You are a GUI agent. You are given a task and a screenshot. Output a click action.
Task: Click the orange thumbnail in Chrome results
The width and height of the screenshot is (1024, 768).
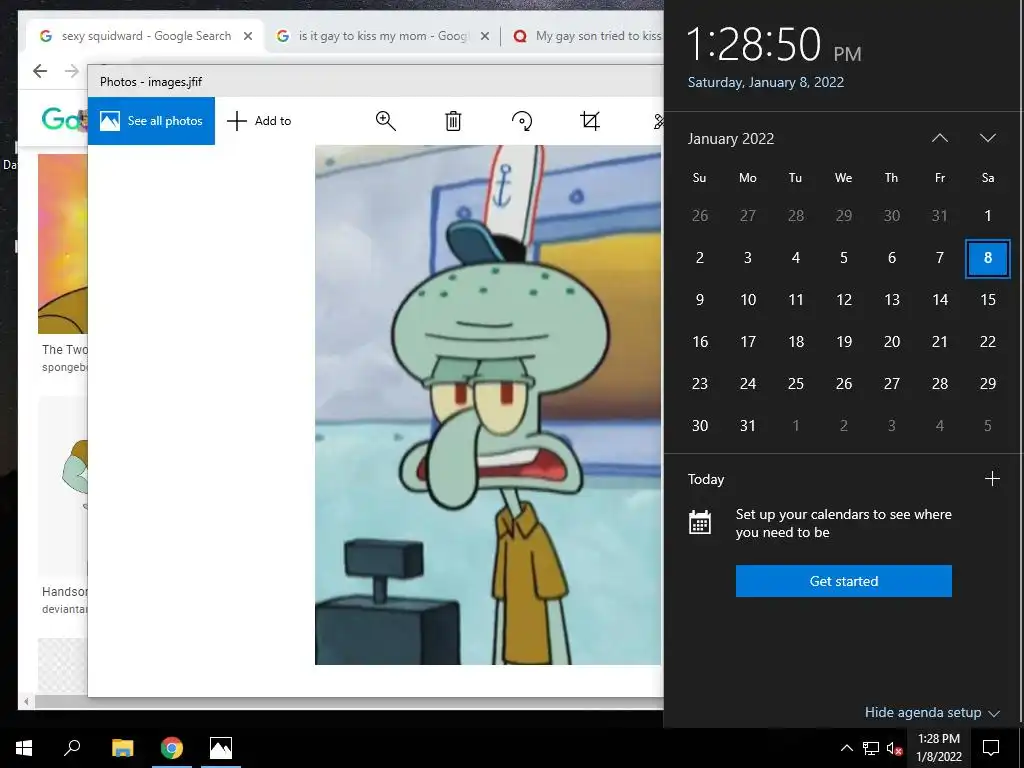(63, 244)
